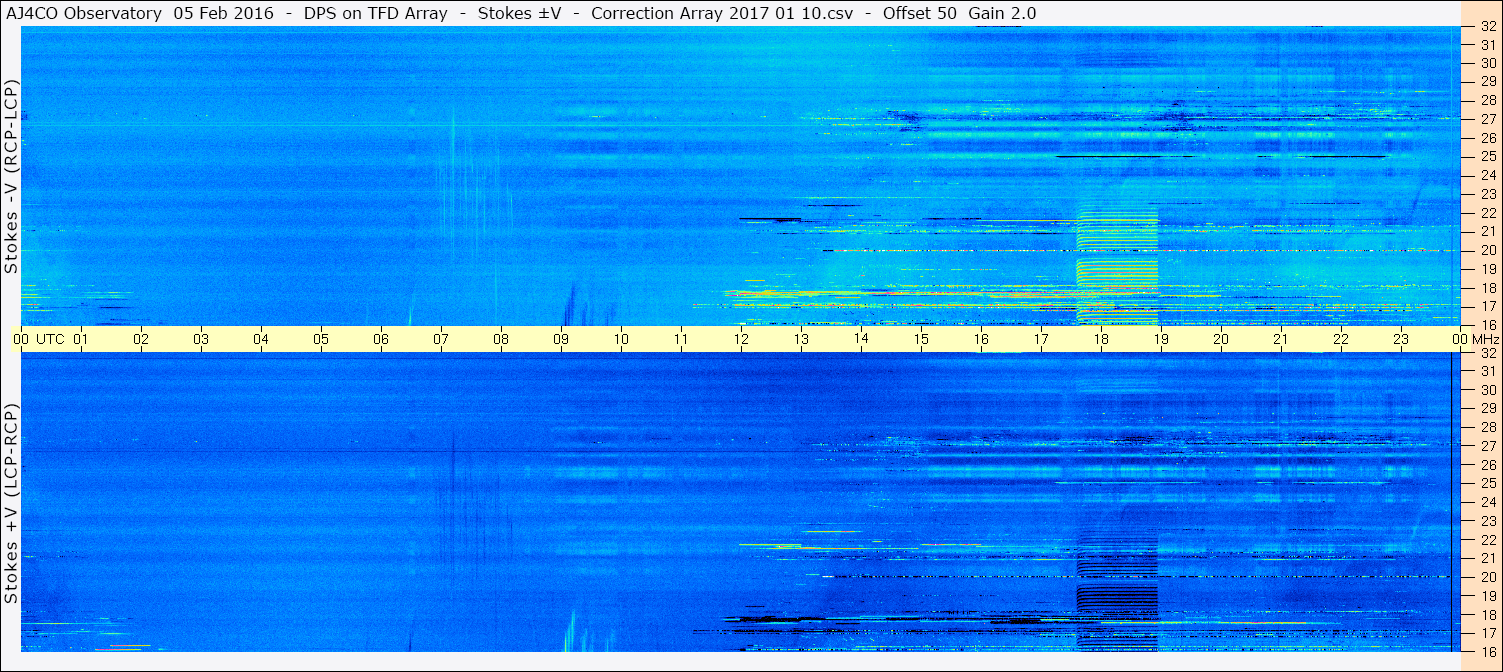The width and height of the screenshot is (1503, 672).
Task: Select the 01 hour tick mark
Action: pyautogui.click(x=81, y=340)
